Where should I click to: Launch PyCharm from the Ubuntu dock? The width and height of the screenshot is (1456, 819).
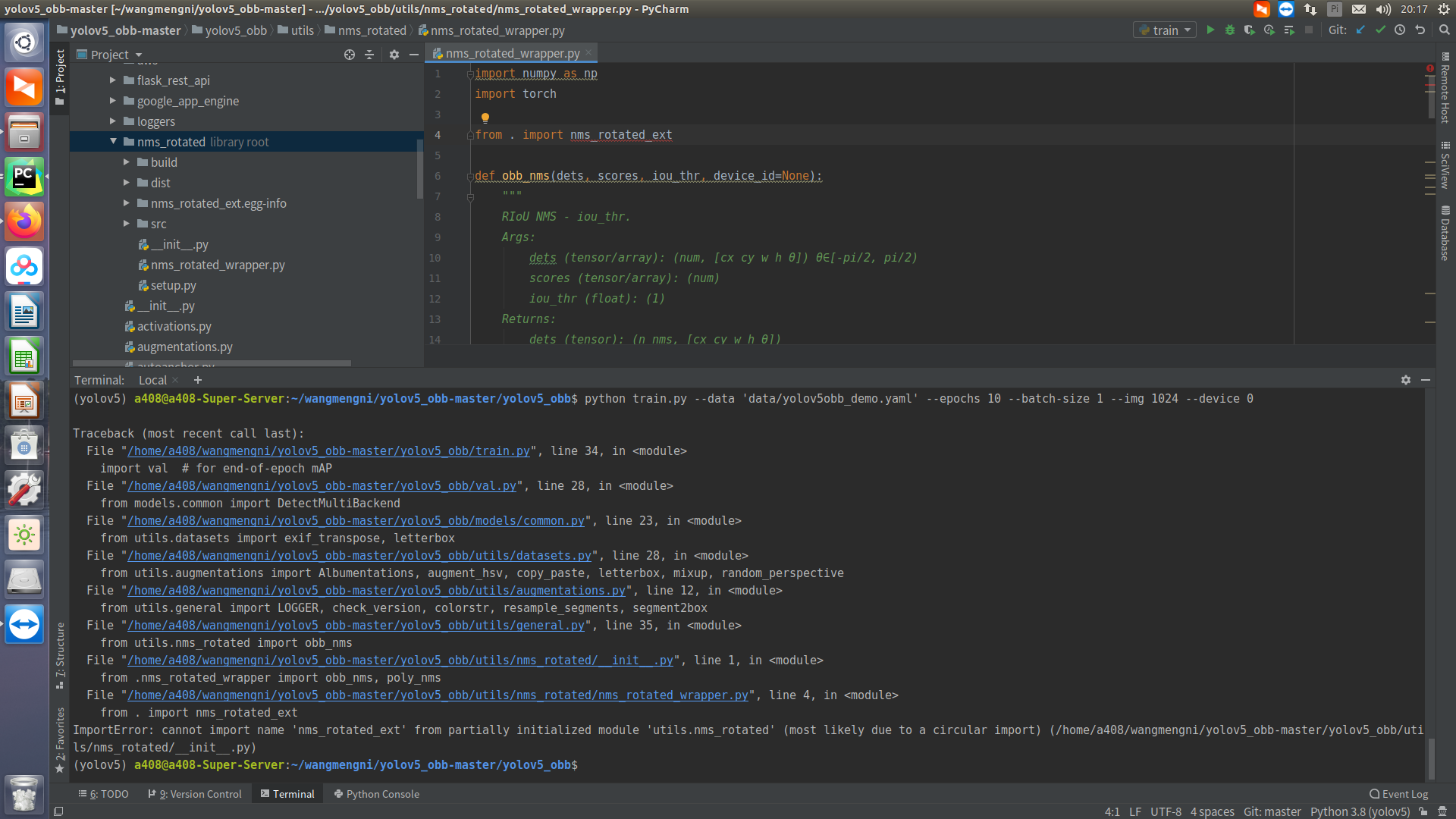24,177
